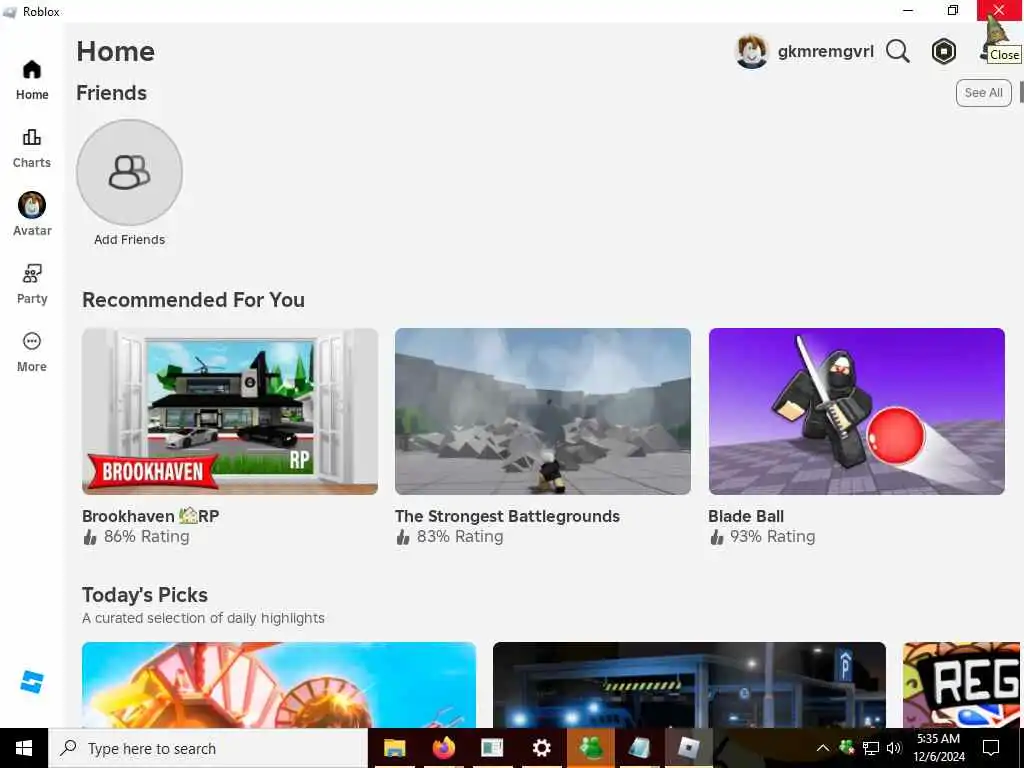Click The Strongest Battlegrounds title text
Viewport: 1024px width, 768px height.
(x=507, y=516)
